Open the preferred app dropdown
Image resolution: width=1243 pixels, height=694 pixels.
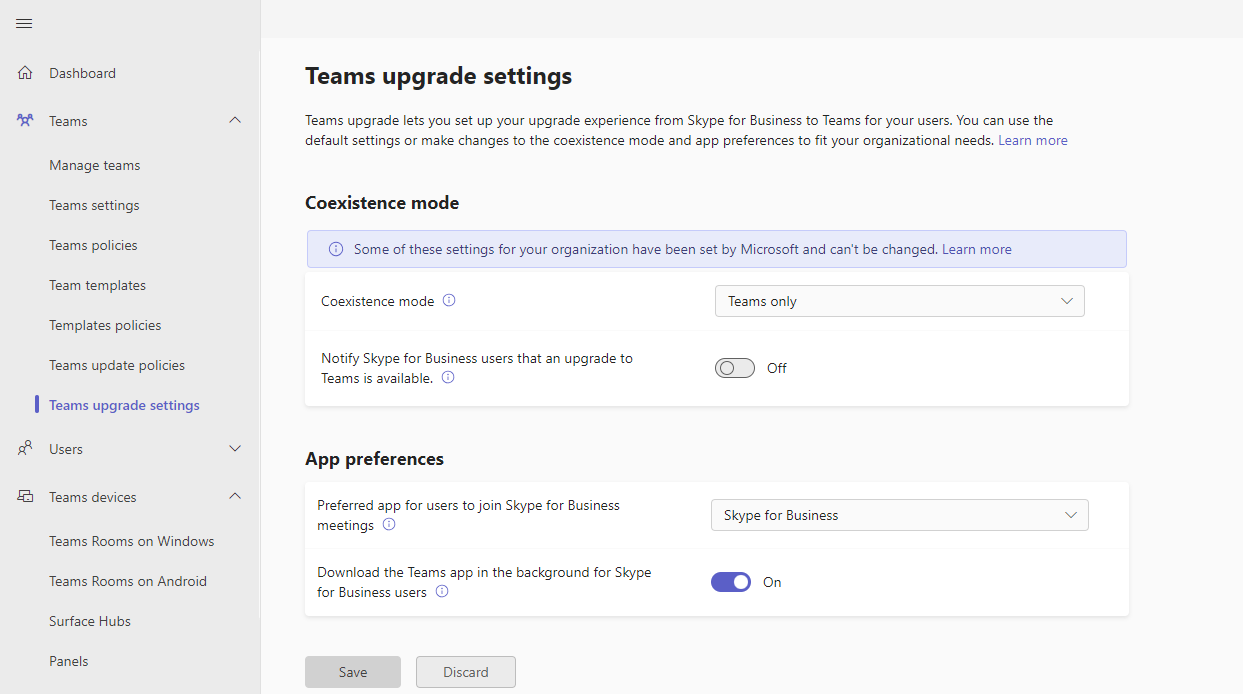pyautogui.click(x=900, y=515)
